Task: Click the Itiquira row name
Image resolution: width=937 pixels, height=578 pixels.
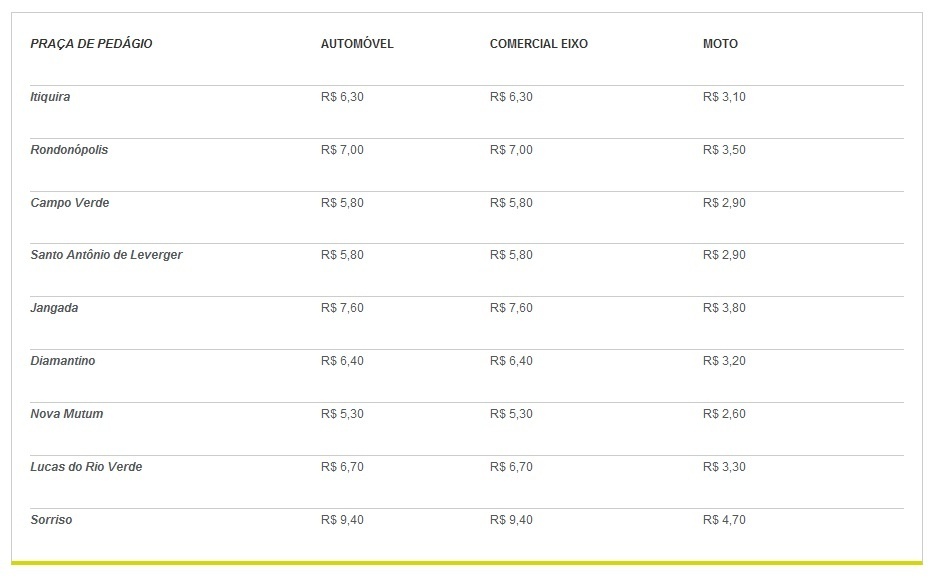Action: pyautogui.click(x=50, y=97)
